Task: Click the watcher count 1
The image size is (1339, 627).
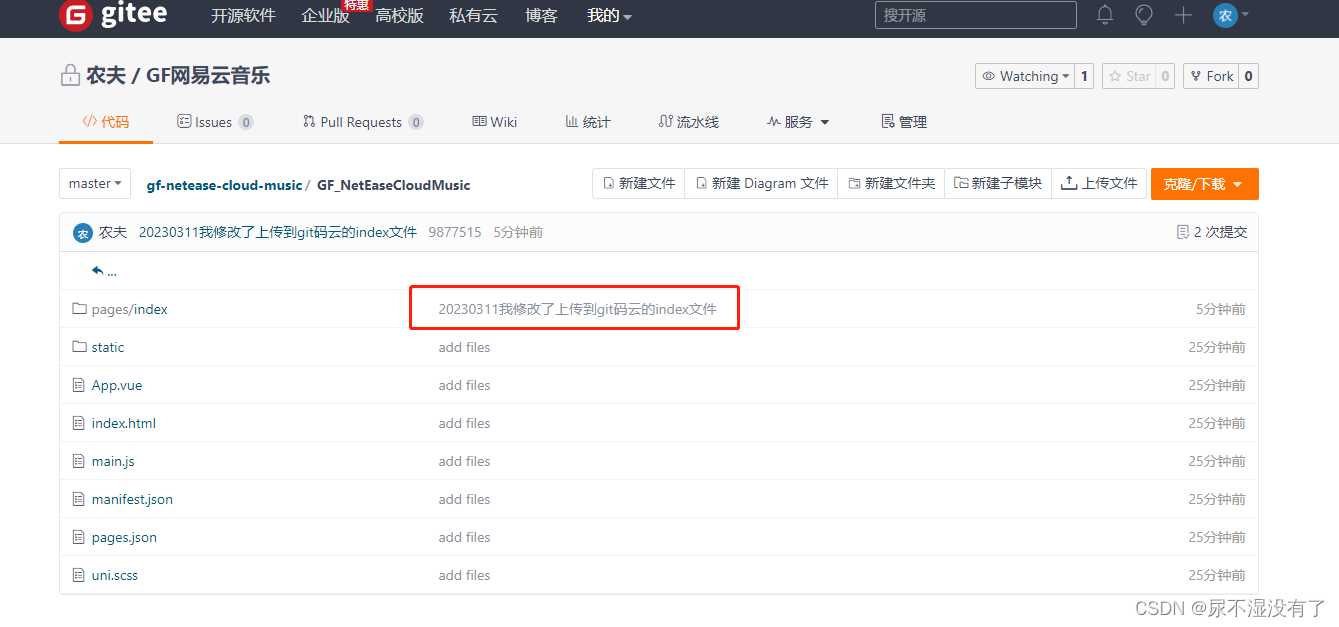Action: (1084, 76)
